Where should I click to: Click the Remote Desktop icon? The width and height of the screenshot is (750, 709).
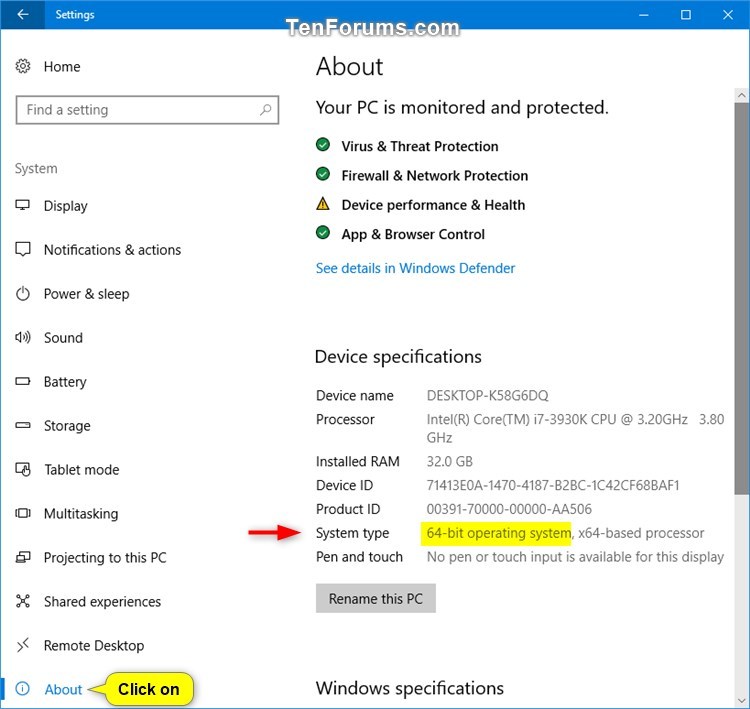[x=22, y=645]
